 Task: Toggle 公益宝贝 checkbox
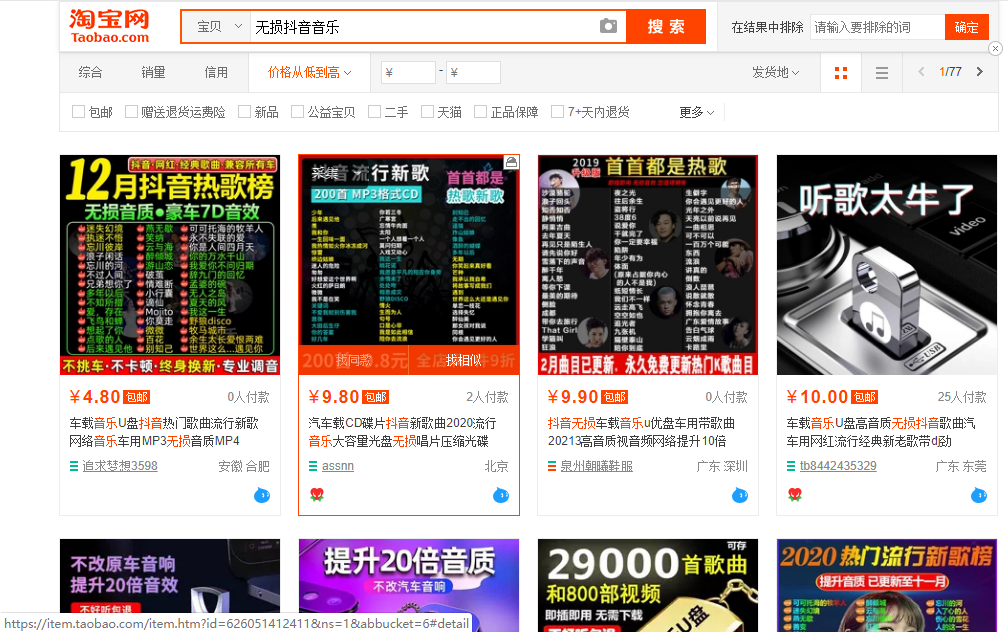pos(297,112)
